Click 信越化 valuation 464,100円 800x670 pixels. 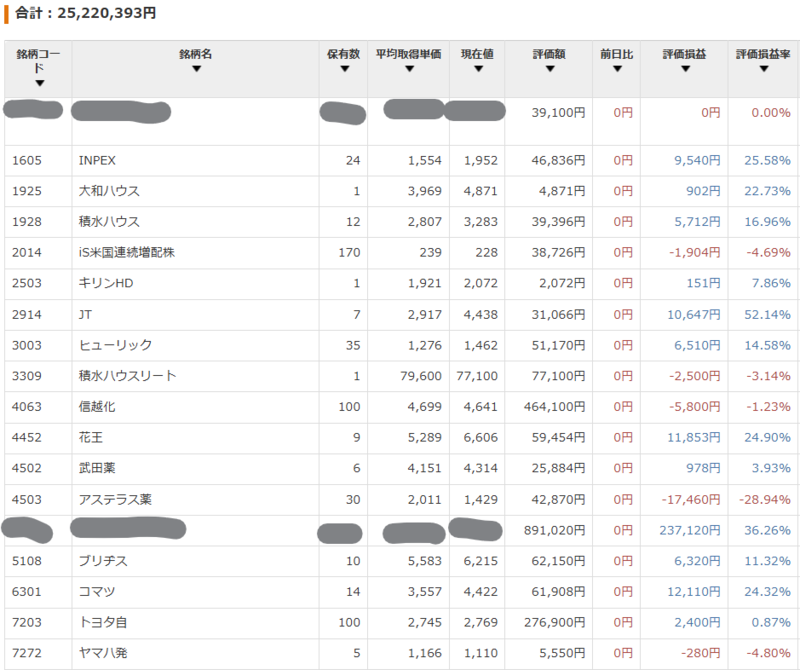(x=554, y=407)
